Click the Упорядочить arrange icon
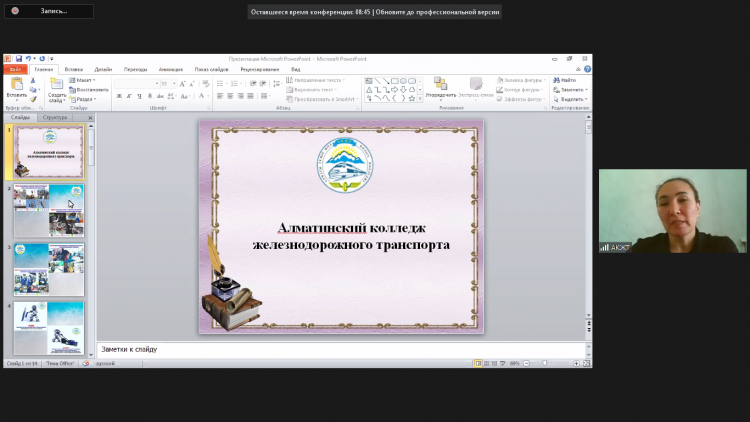 pyautogui.click(x=440, y=85)
